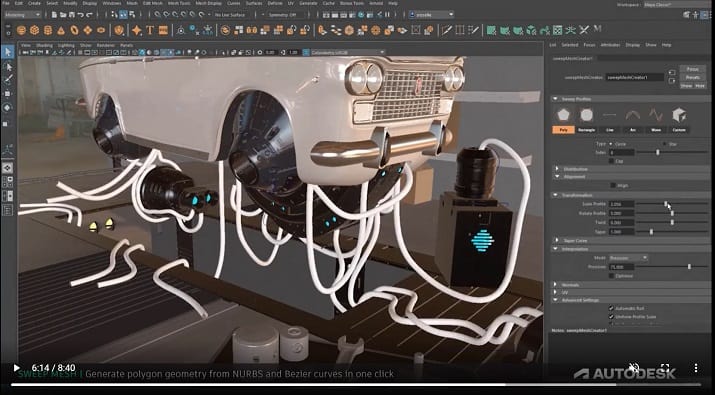
Task: Click the video fullscreen icon
Action: (x=665, y=368)
